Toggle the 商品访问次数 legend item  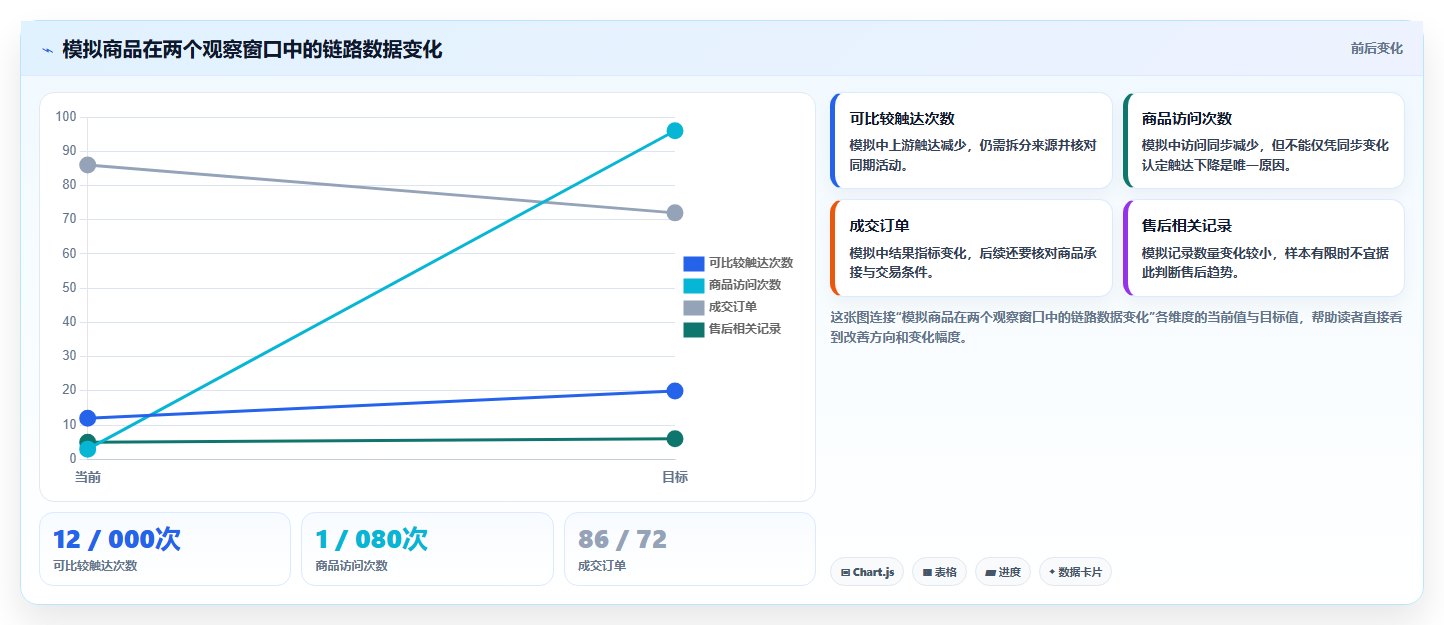(x=732, y=285)
